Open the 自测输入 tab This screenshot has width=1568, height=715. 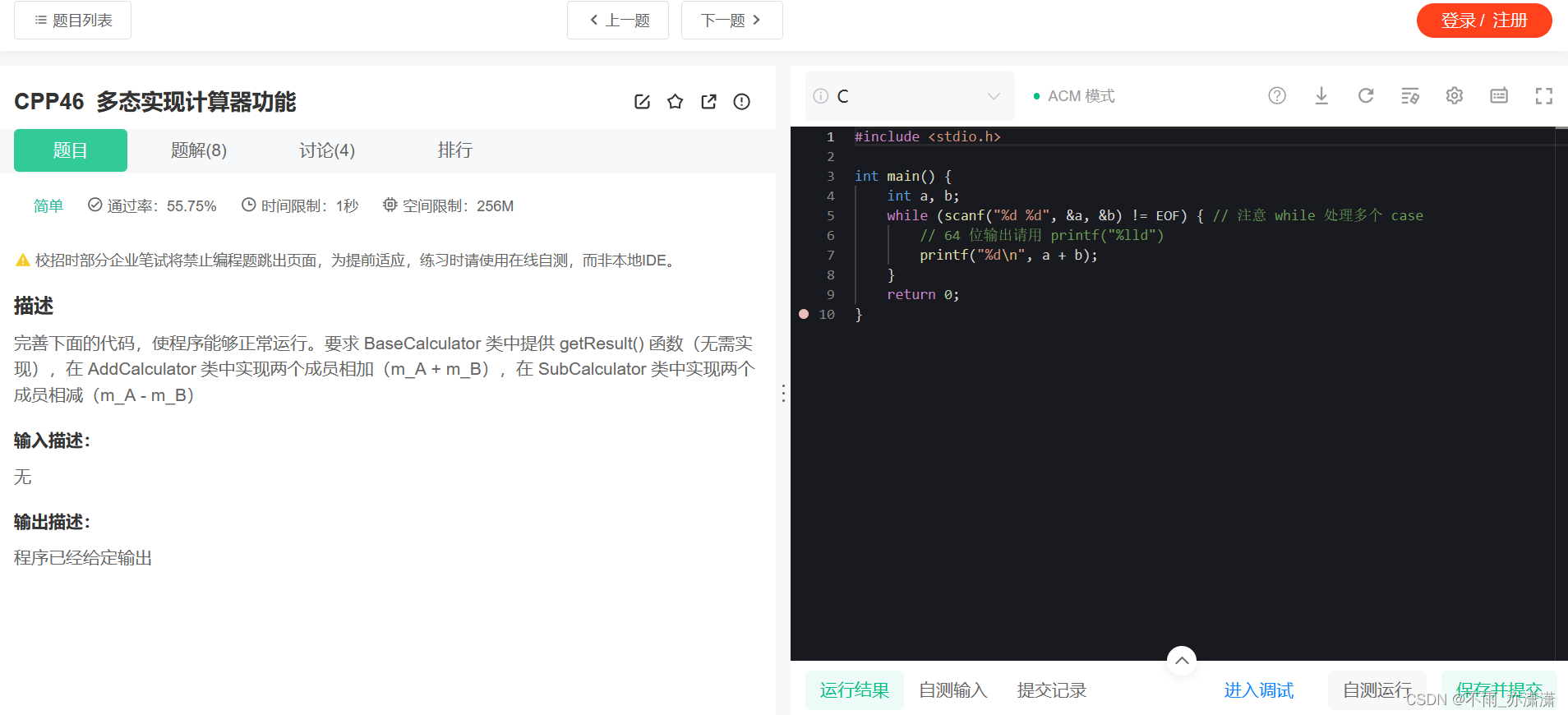pos(953,690)
